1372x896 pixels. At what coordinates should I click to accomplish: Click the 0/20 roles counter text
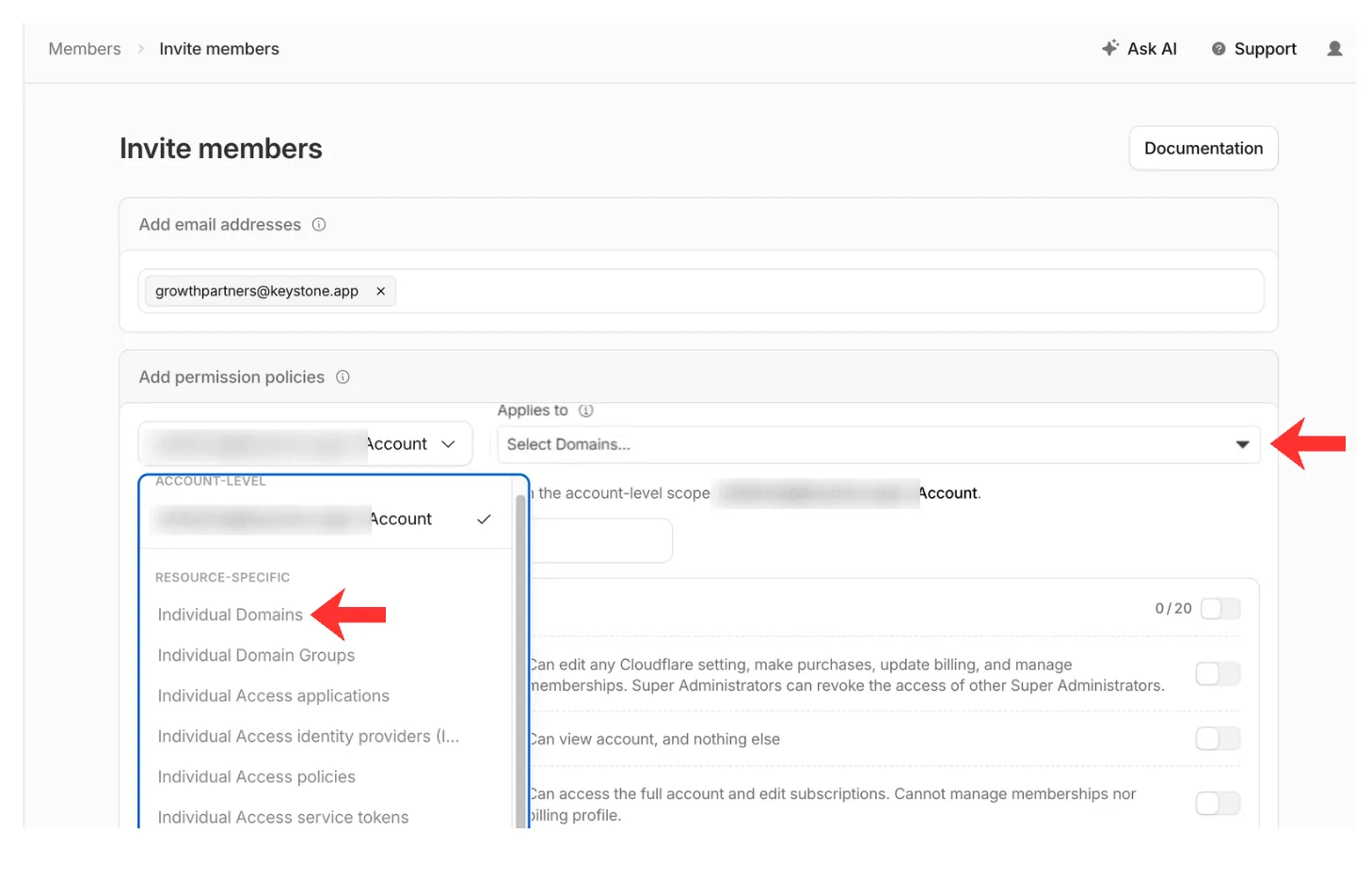click(x=1173, y=609)
